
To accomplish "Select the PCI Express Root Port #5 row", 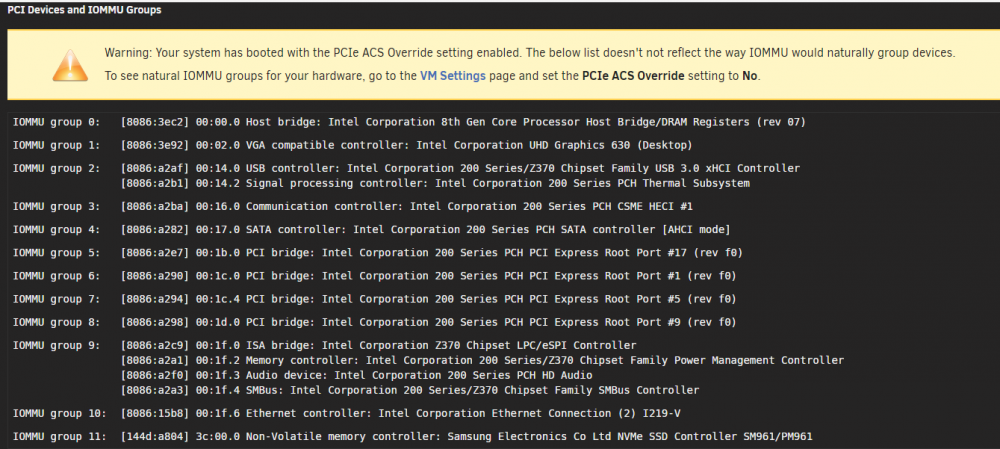I will (x=429, y=299).
